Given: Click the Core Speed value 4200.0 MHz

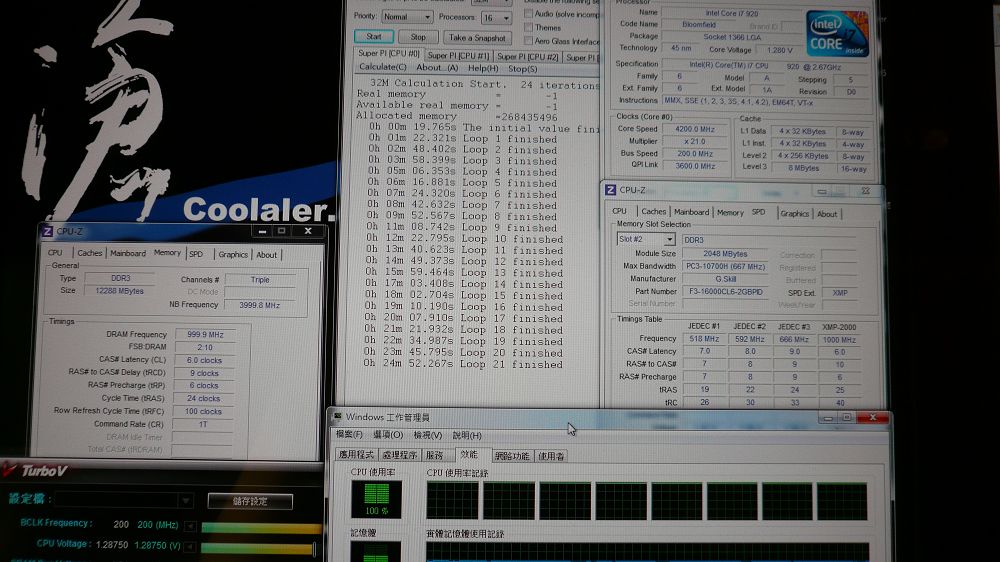Looking at the screenshot, I should pos(695,129).
